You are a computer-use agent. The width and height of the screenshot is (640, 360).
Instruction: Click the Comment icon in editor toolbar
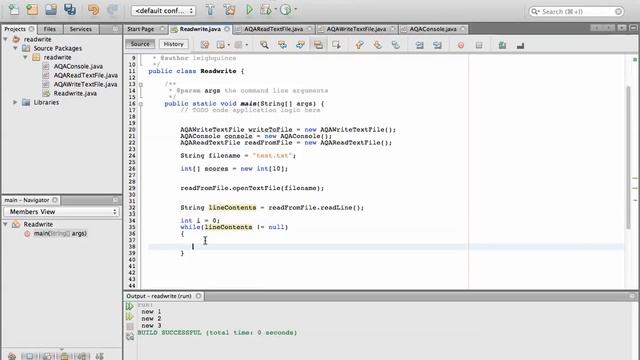tap(502, 45)
